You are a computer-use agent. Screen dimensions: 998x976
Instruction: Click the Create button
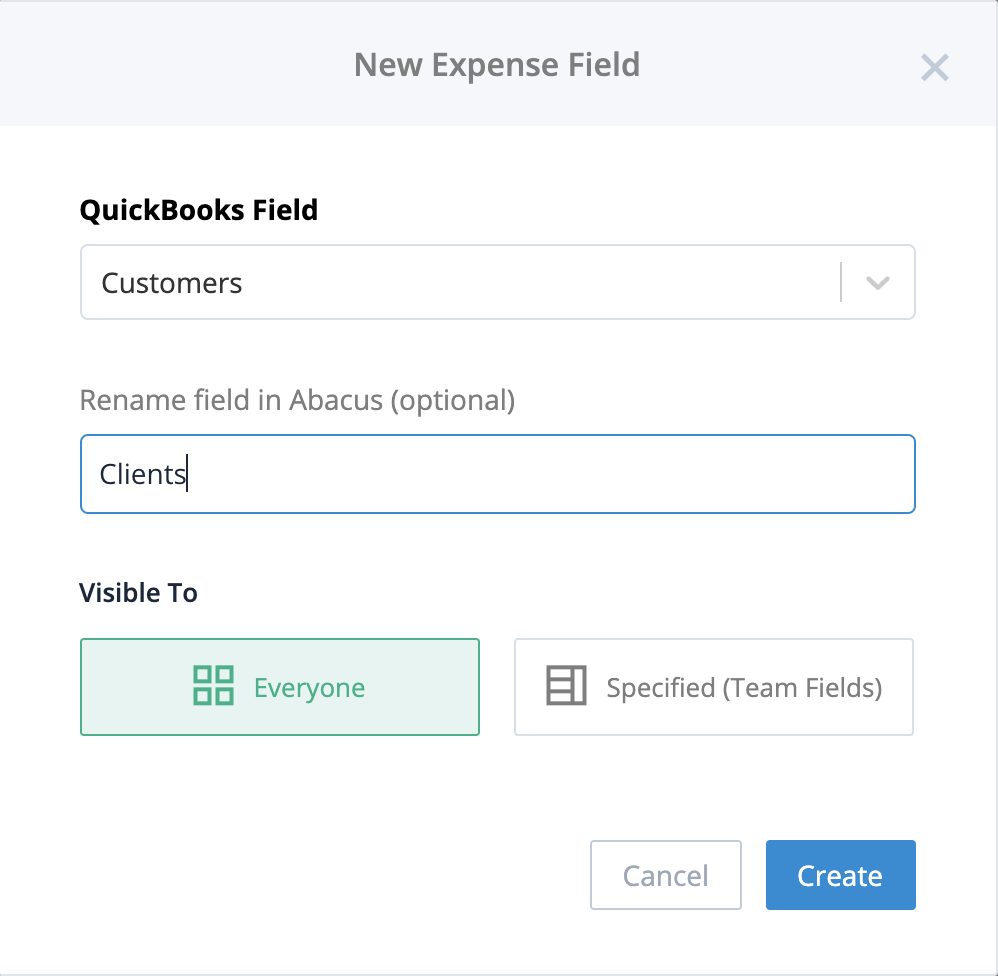click(840, 875)
